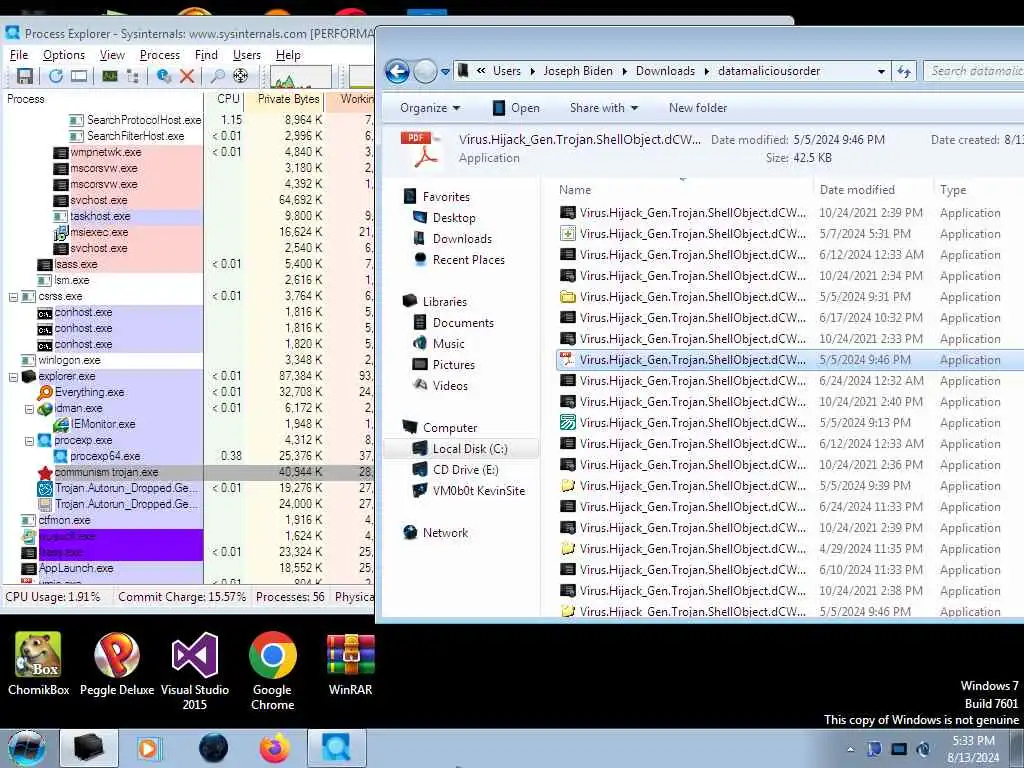This screenshot has height=768, width=1024.
Task: Open the Share with dropdown
Action: 603,108
